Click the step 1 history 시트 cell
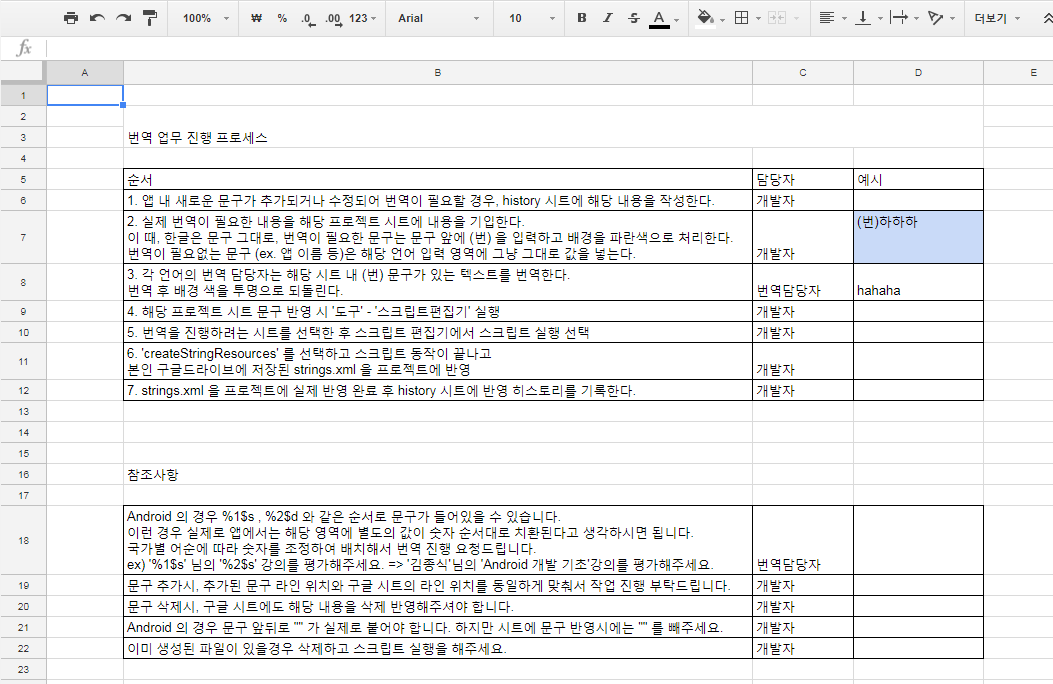 click(x=438, y=200)
